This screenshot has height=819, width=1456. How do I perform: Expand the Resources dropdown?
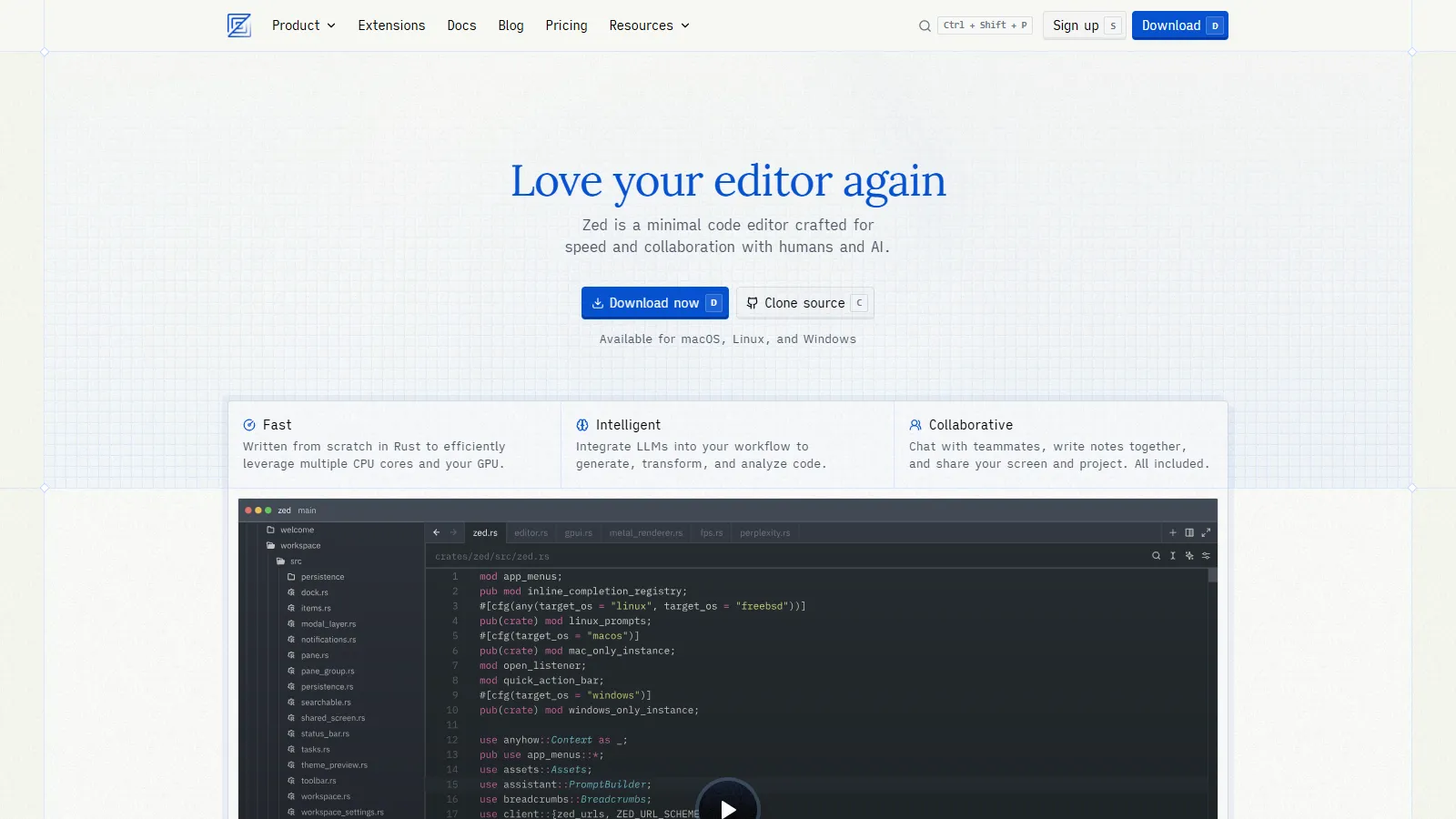point(648,25)
